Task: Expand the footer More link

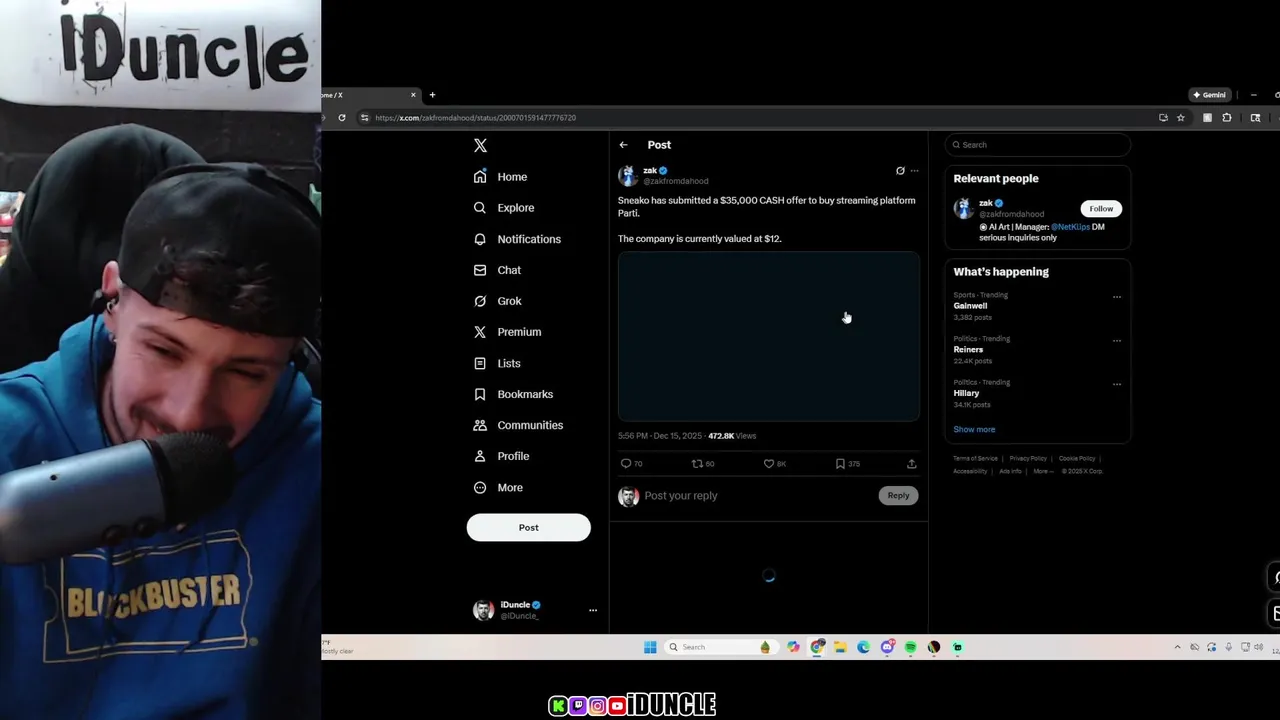Action: tap(1043, 472)
